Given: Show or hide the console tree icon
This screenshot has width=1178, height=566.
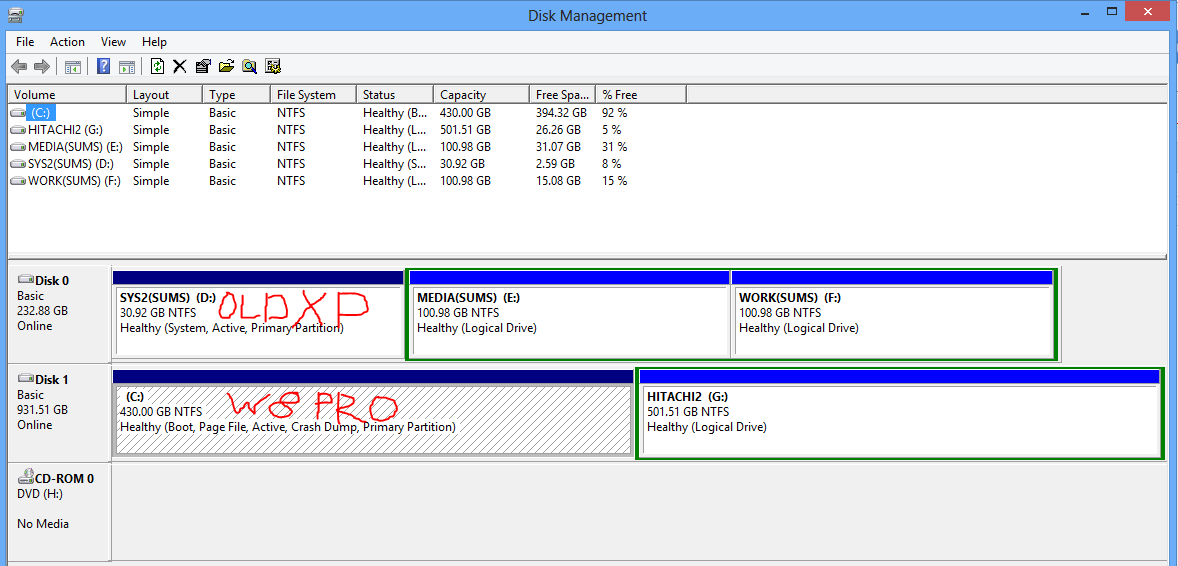Looking at the screenshot, I should pos(72,67).
